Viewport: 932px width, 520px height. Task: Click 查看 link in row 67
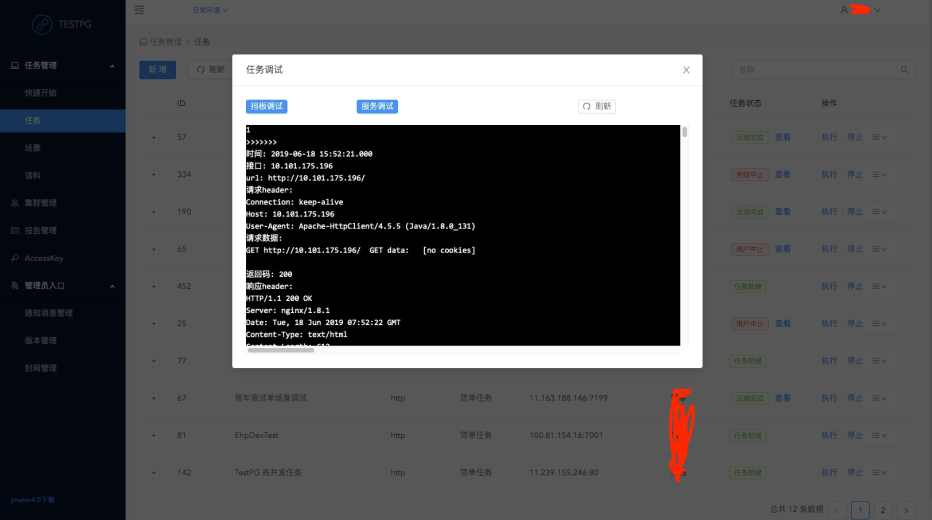click(x=783, y=398)
